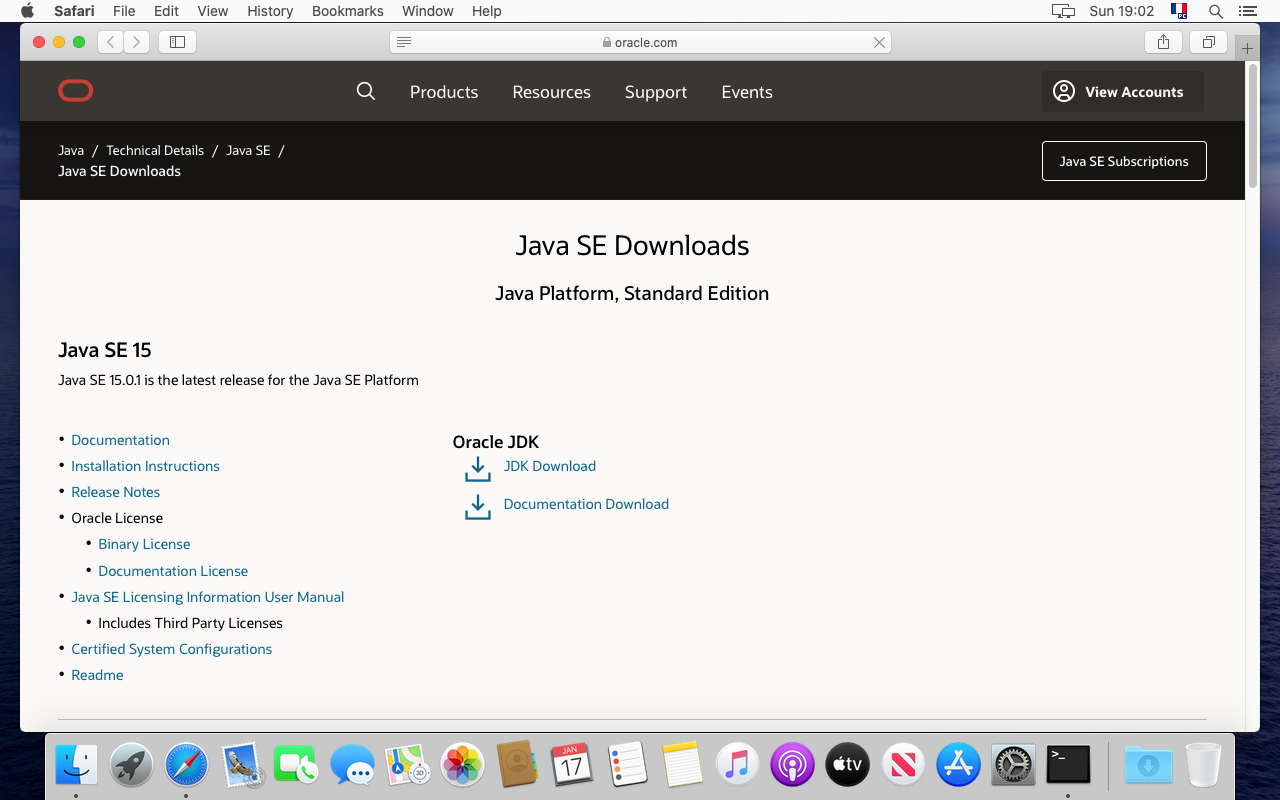The width and height of the screenshot is (1280, 800).
Task: Open a new tab with plus button
Action: pos(1247,48)
